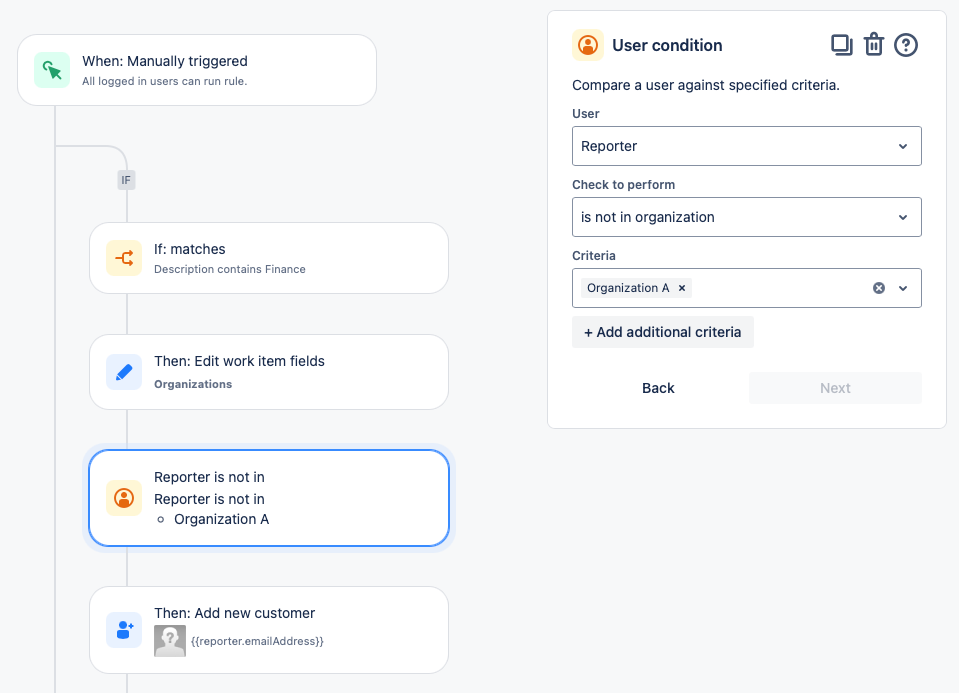The image size is (959, 693).
Task: Click the Add new customer icon
Action: [124, 630]
